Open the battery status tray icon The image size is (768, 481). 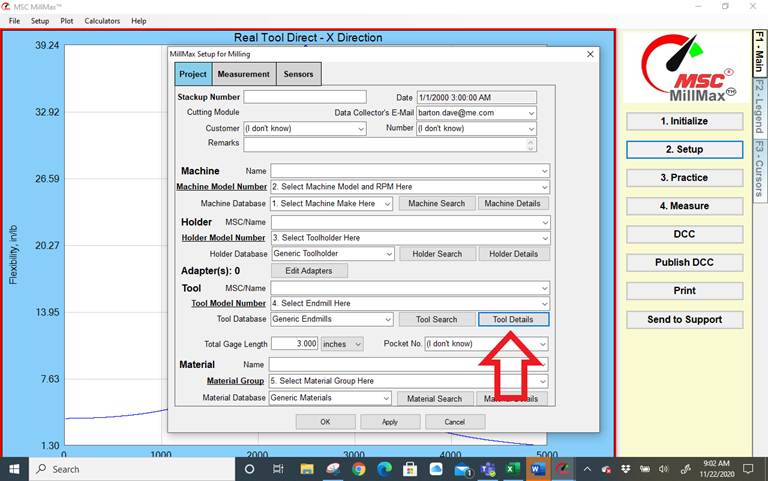[x=645, y=469]
